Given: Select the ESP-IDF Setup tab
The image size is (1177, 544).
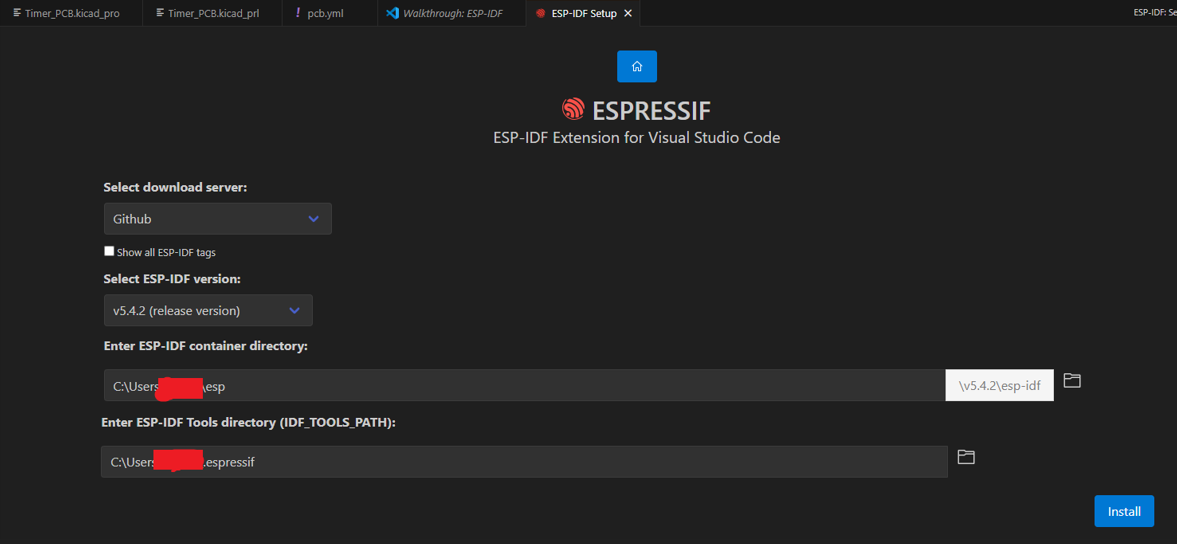Looking at the screenshot, I should (584, 14).
